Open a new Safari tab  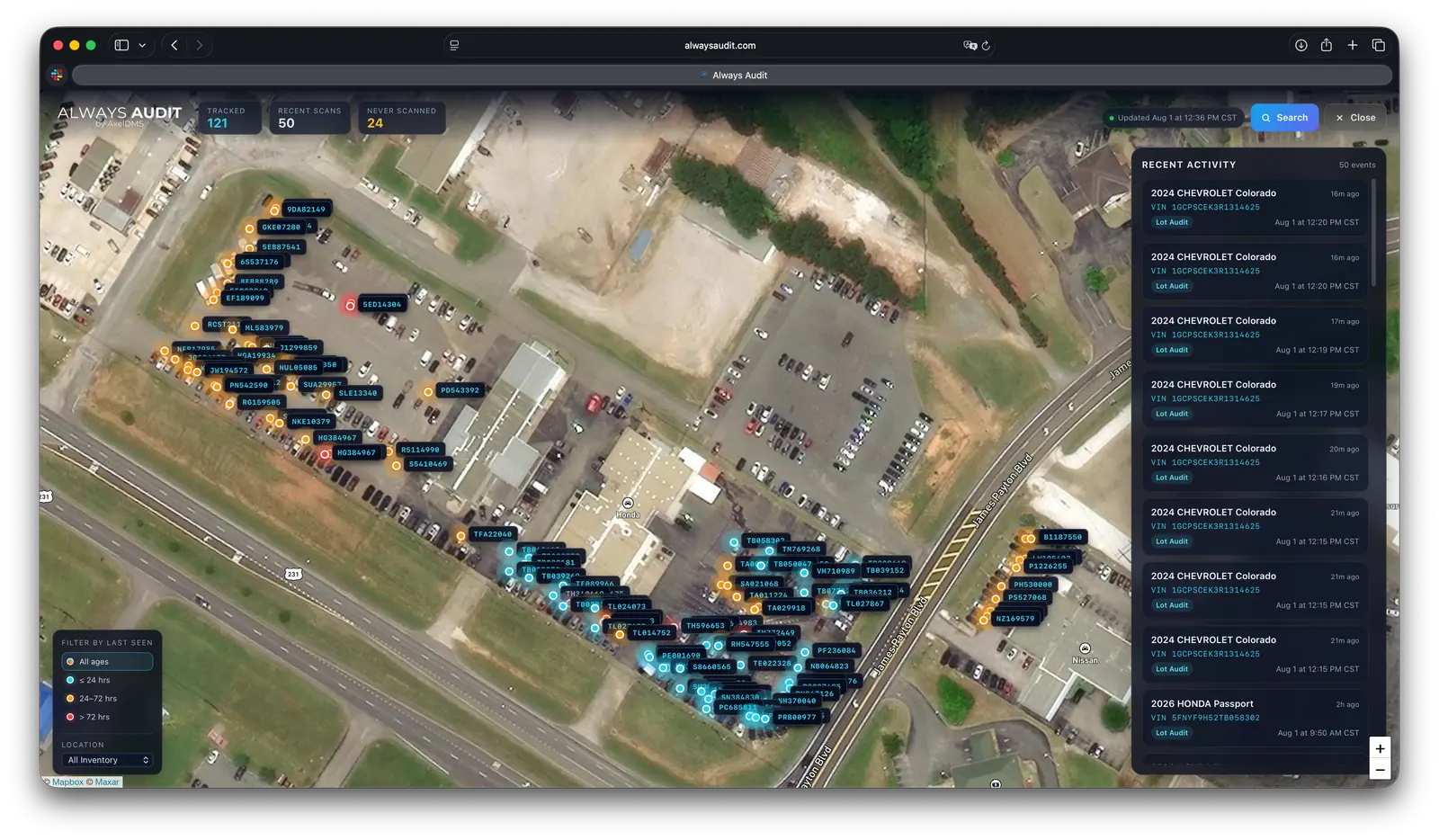coord(1352,45)
